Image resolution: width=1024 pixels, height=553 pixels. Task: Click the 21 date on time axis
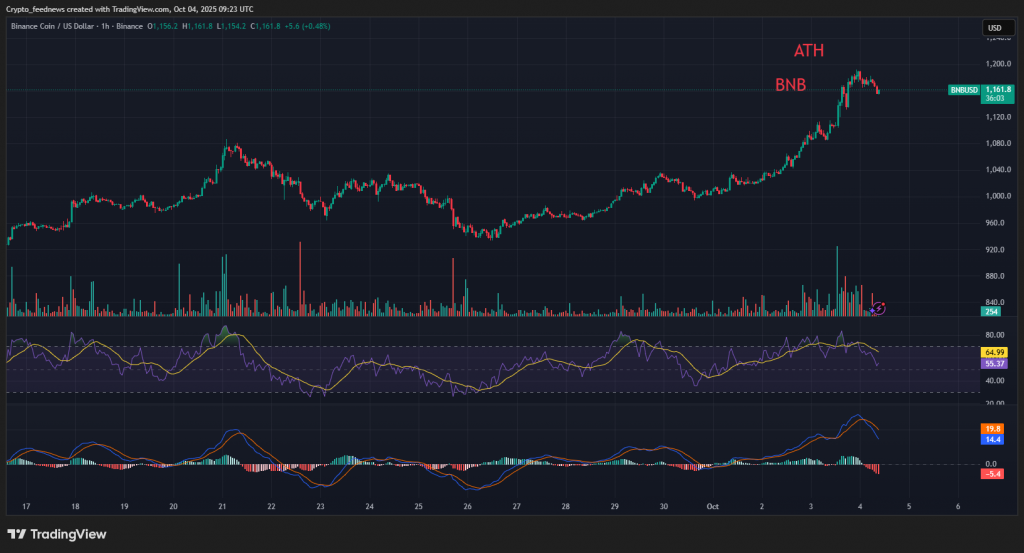pos(222,506)
